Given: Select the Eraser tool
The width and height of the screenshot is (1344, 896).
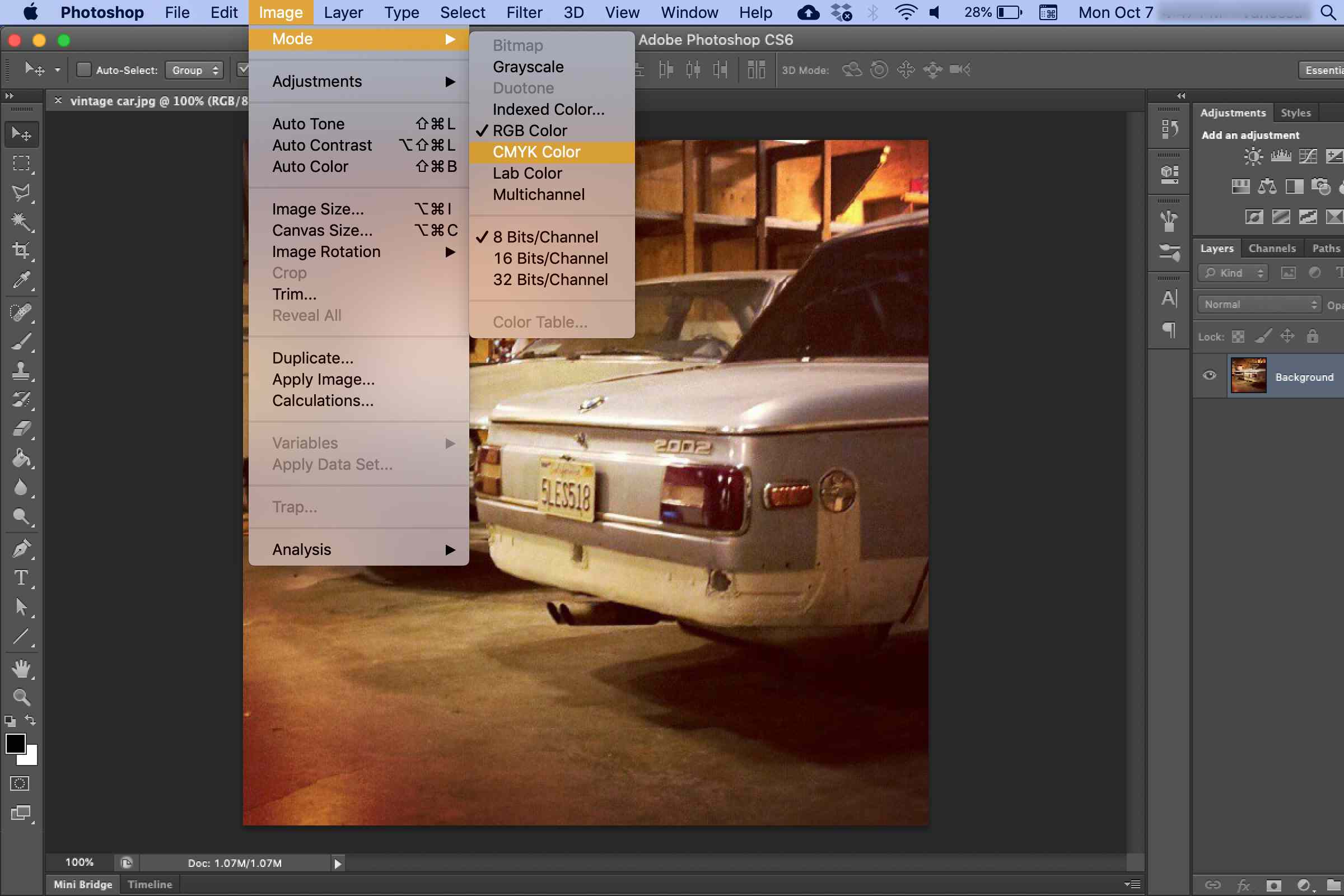Looking at the screenshot, I should (22, 428).
